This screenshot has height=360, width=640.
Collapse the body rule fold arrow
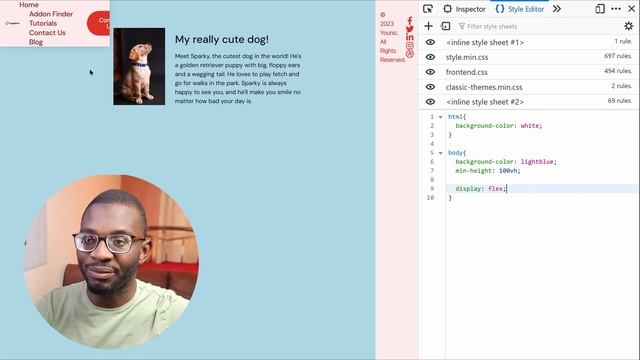click(440, 153)
